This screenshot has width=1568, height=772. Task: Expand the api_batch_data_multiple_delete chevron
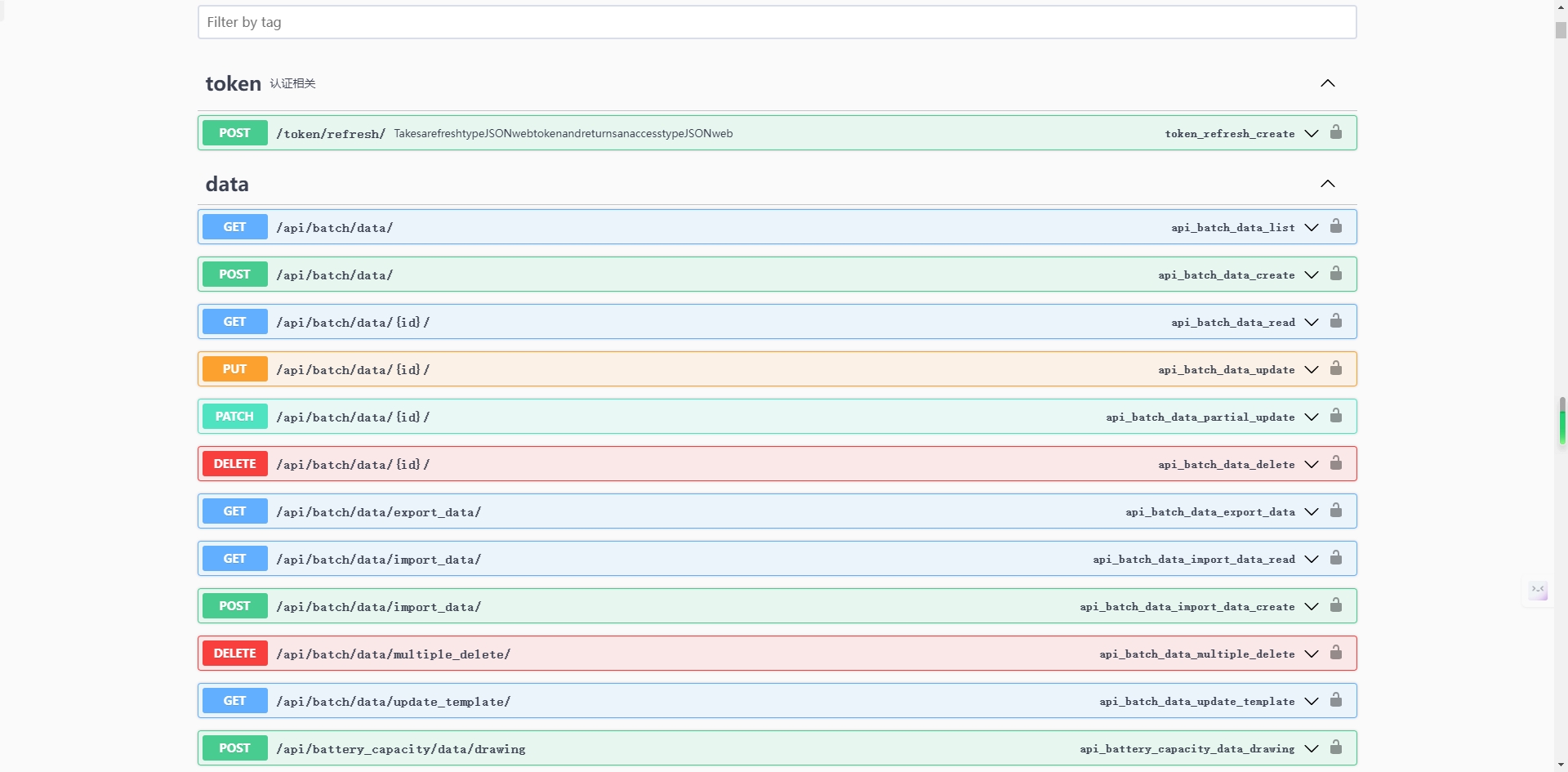pyautogui.click(x=1312, y=654)
